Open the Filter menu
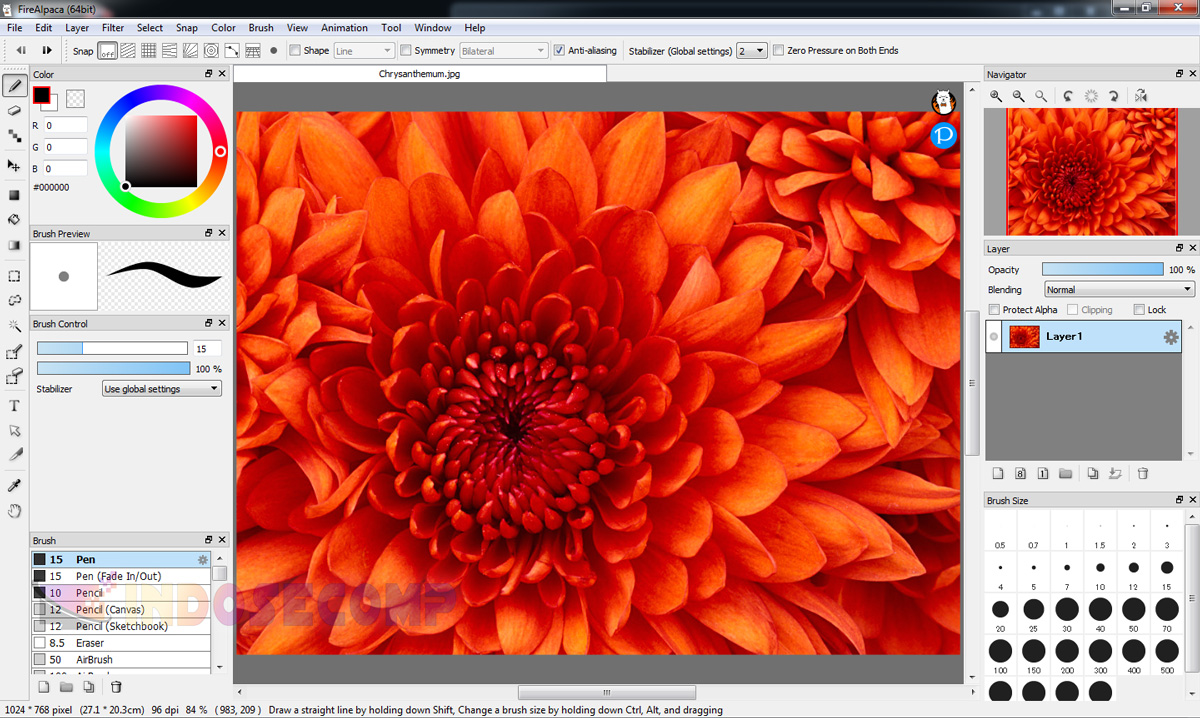 point(112,27)
